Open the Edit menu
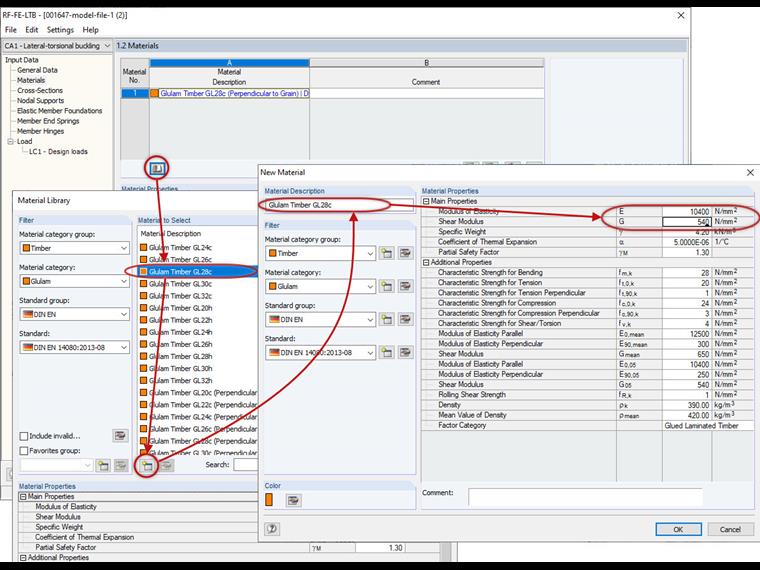Screen dimensions: 760x570 point(32,30)
